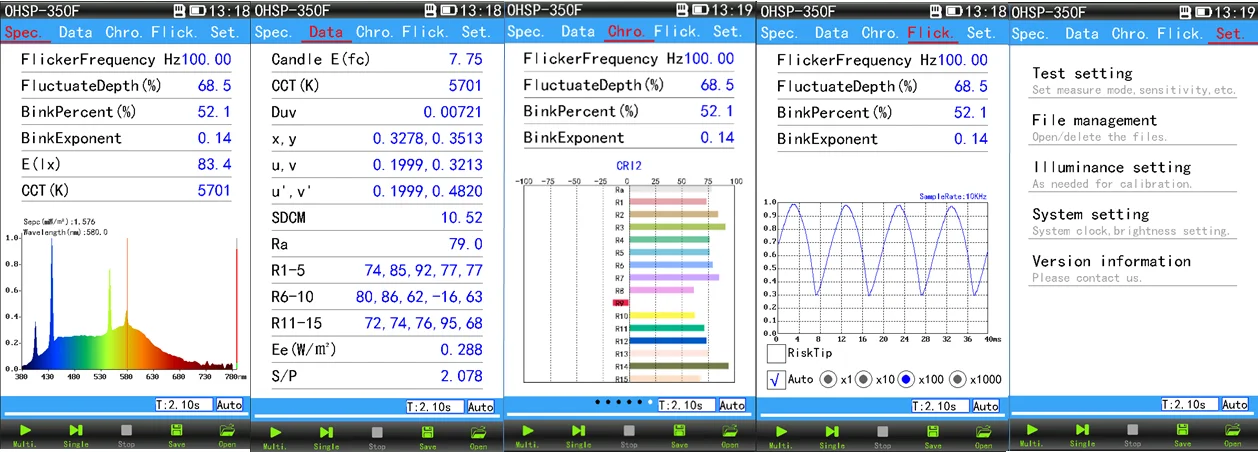The width and height of the screenshot is (1258, 452).
Task: Open the Illuminance setting option
Action: (1111, 168)
